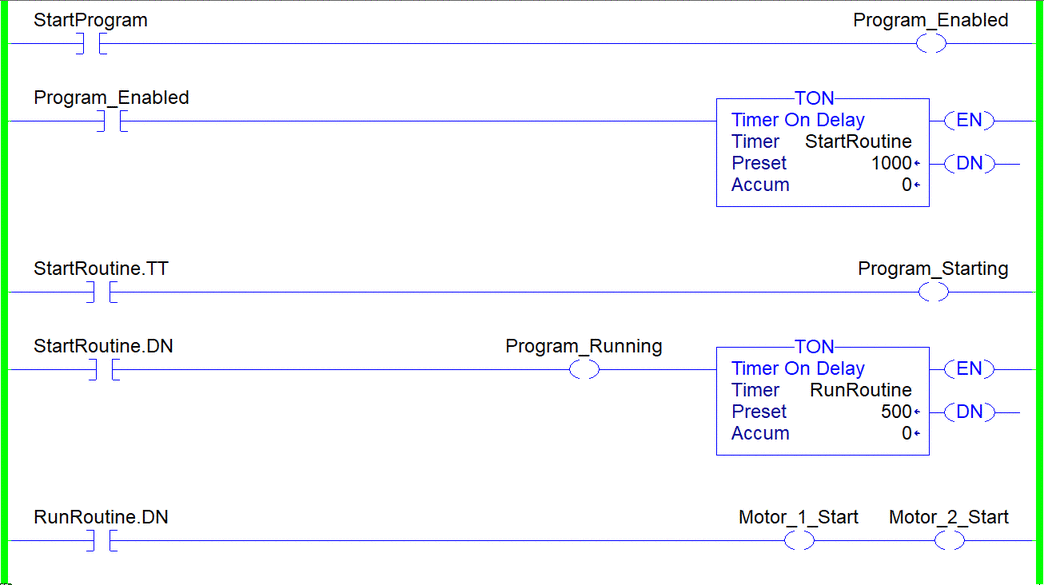Screen dimensions: 1044x585
Task: Click the DN output of StartRoutine timer
Action: (969, 163)
